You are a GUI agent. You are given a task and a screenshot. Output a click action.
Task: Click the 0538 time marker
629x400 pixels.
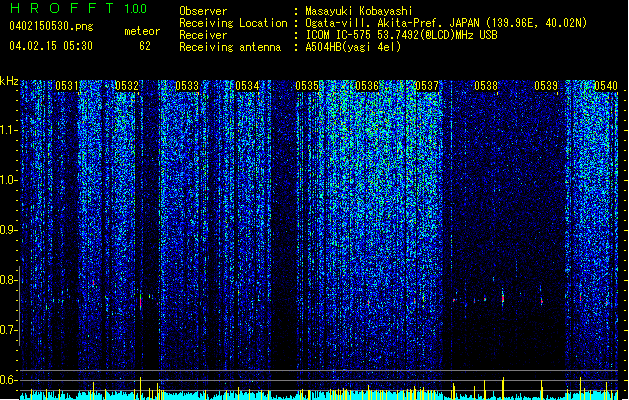pyautogui.click(x=486, y=86)
